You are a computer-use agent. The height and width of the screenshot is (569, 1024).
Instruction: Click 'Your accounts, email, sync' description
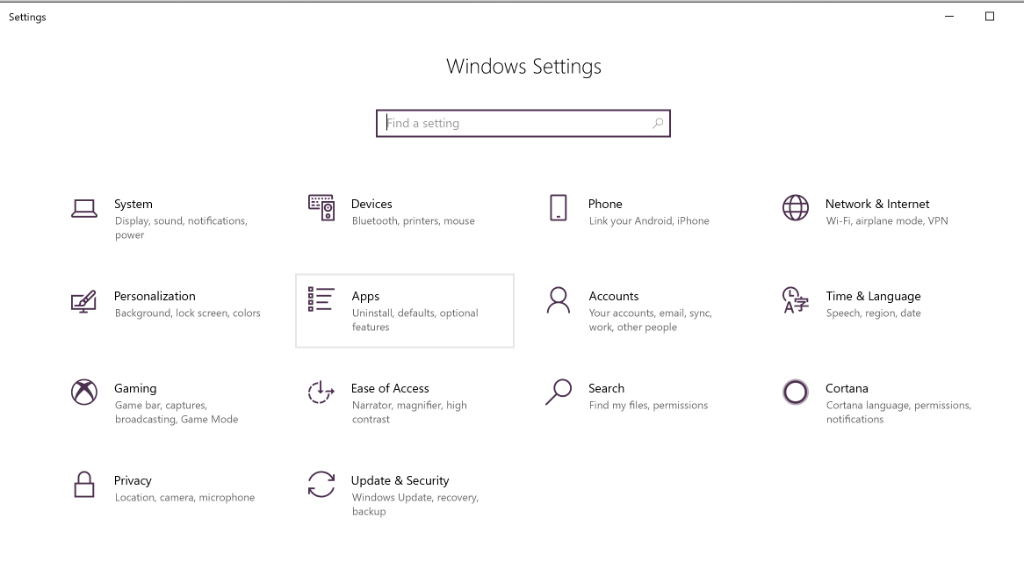point(650,320)
